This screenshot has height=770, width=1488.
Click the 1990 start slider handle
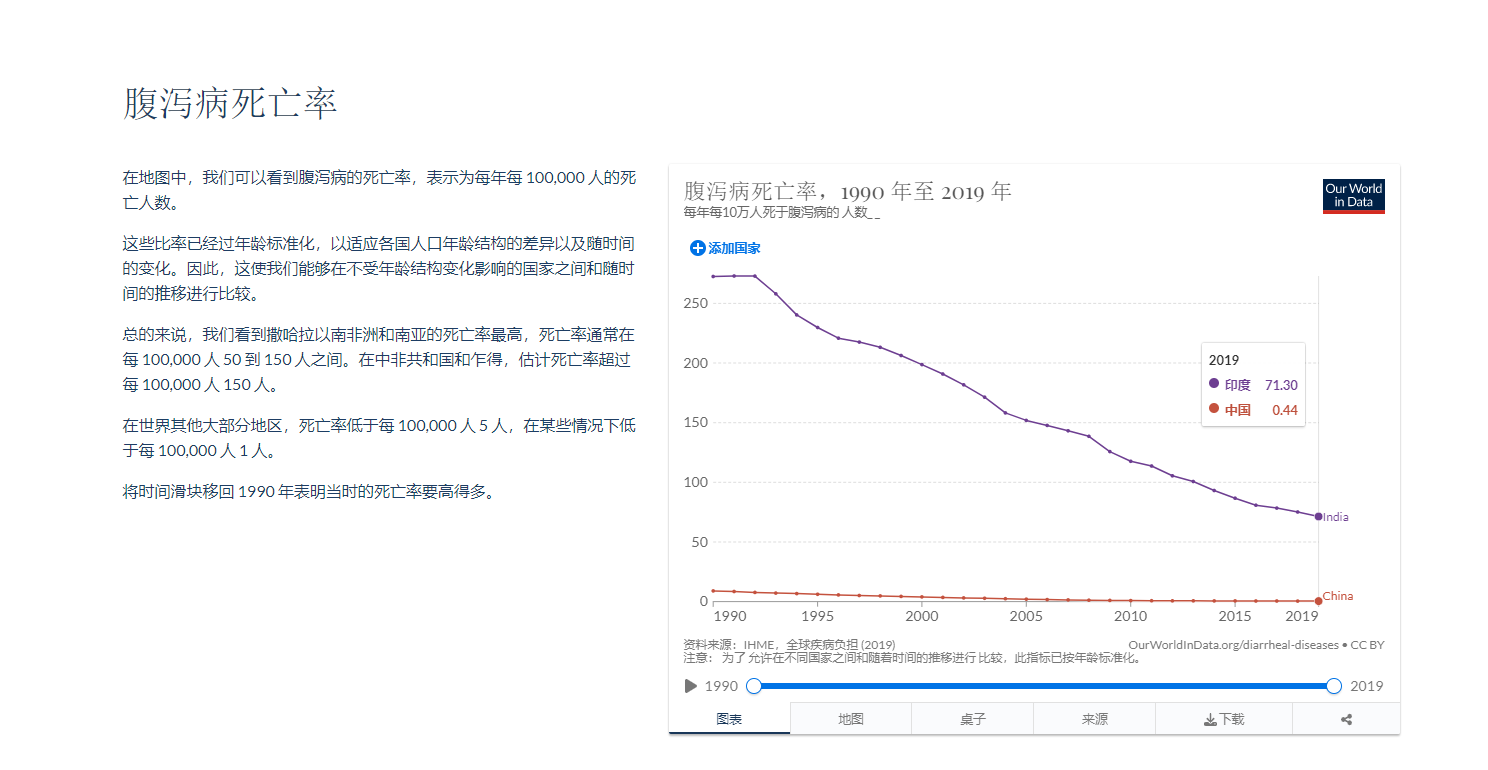click(x=754, y=686)
